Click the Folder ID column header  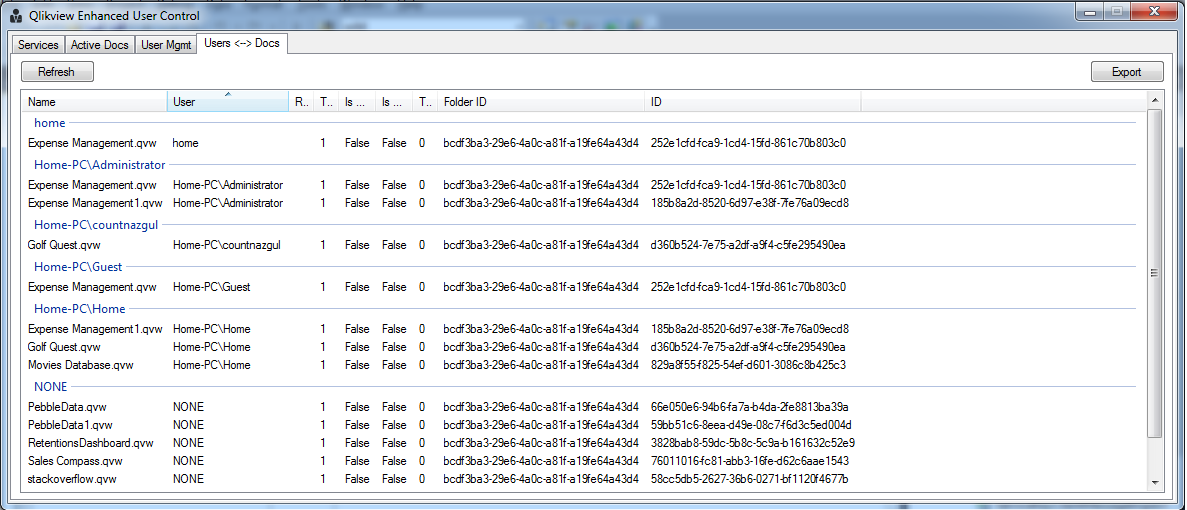click(541, 101)
